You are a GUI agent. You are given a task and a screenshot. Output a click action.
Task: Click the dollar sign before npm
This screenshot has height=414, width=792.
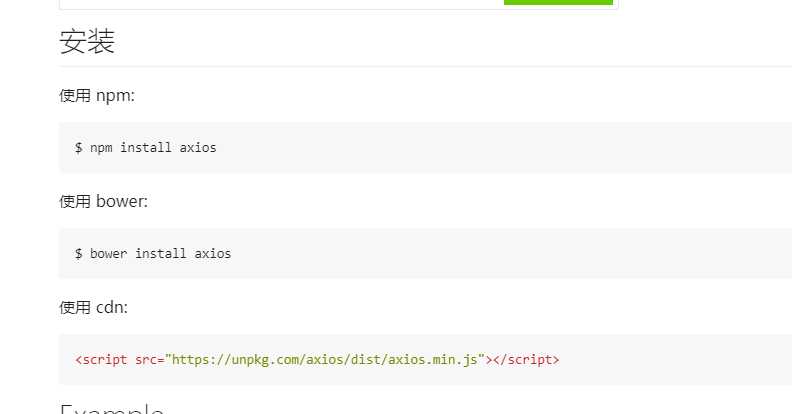pos(79,147)
